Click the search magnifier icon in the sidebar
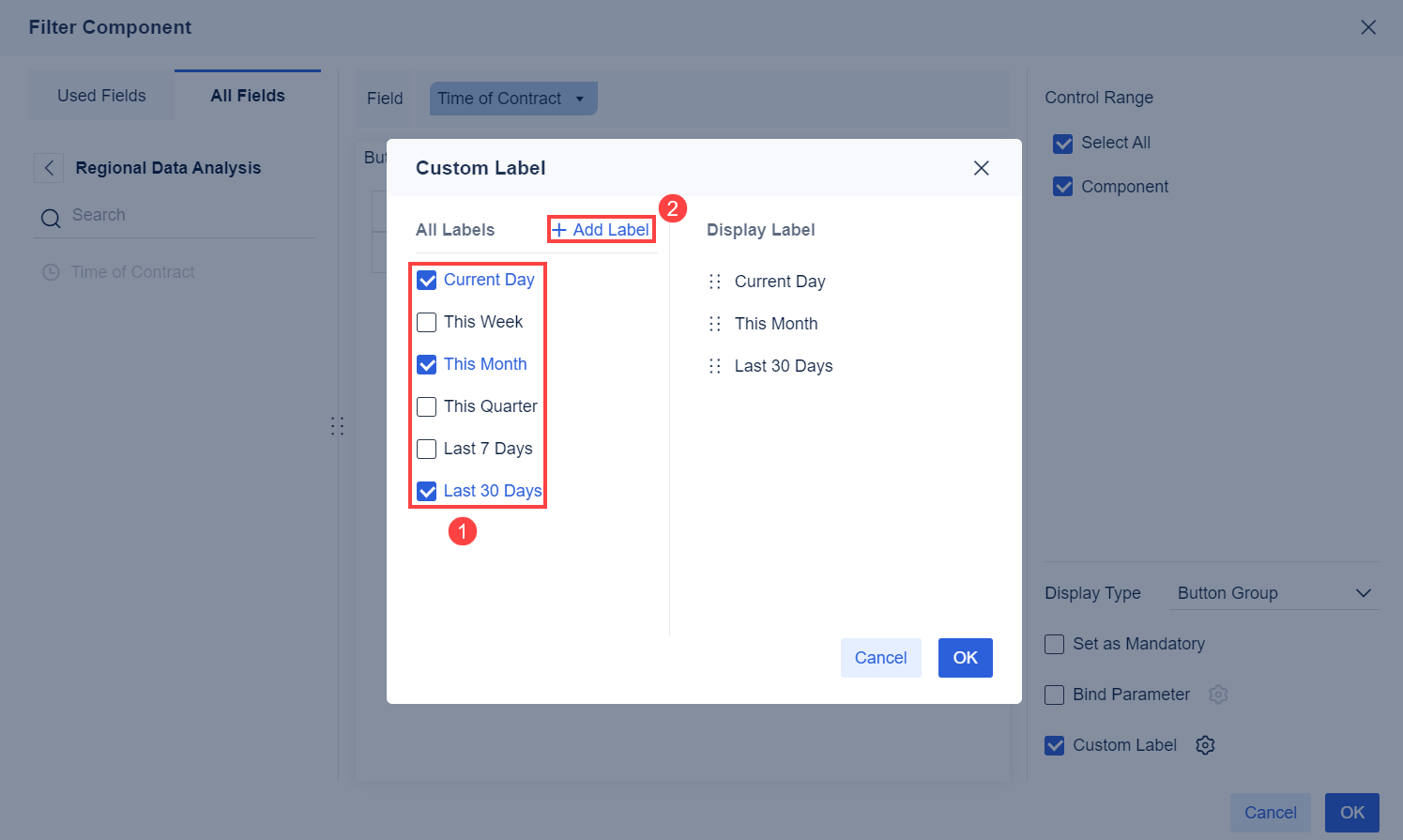1403x840 pixels. [x=51, y=216]
